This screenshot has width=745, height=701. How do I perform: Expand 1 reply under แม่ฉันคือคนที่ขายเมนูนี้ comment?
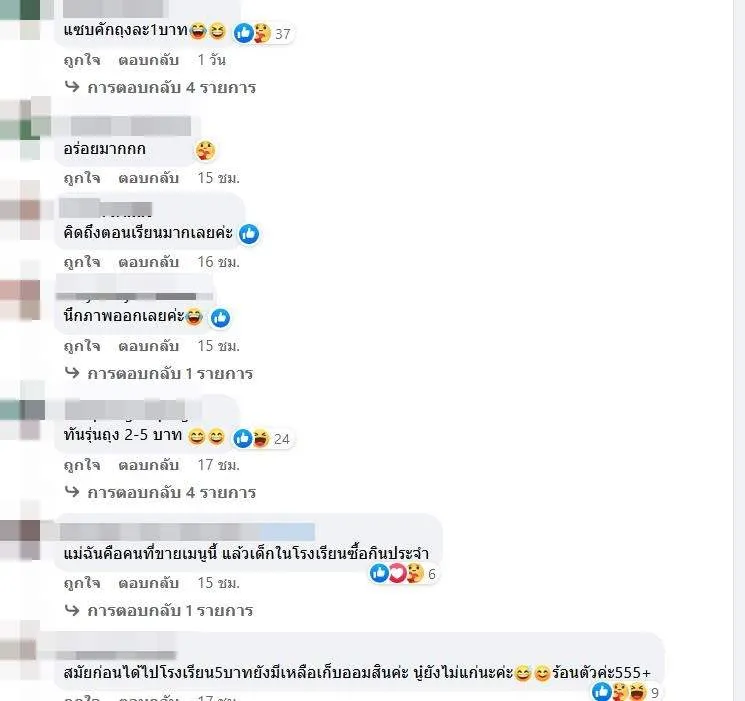[x=159, y=611]
